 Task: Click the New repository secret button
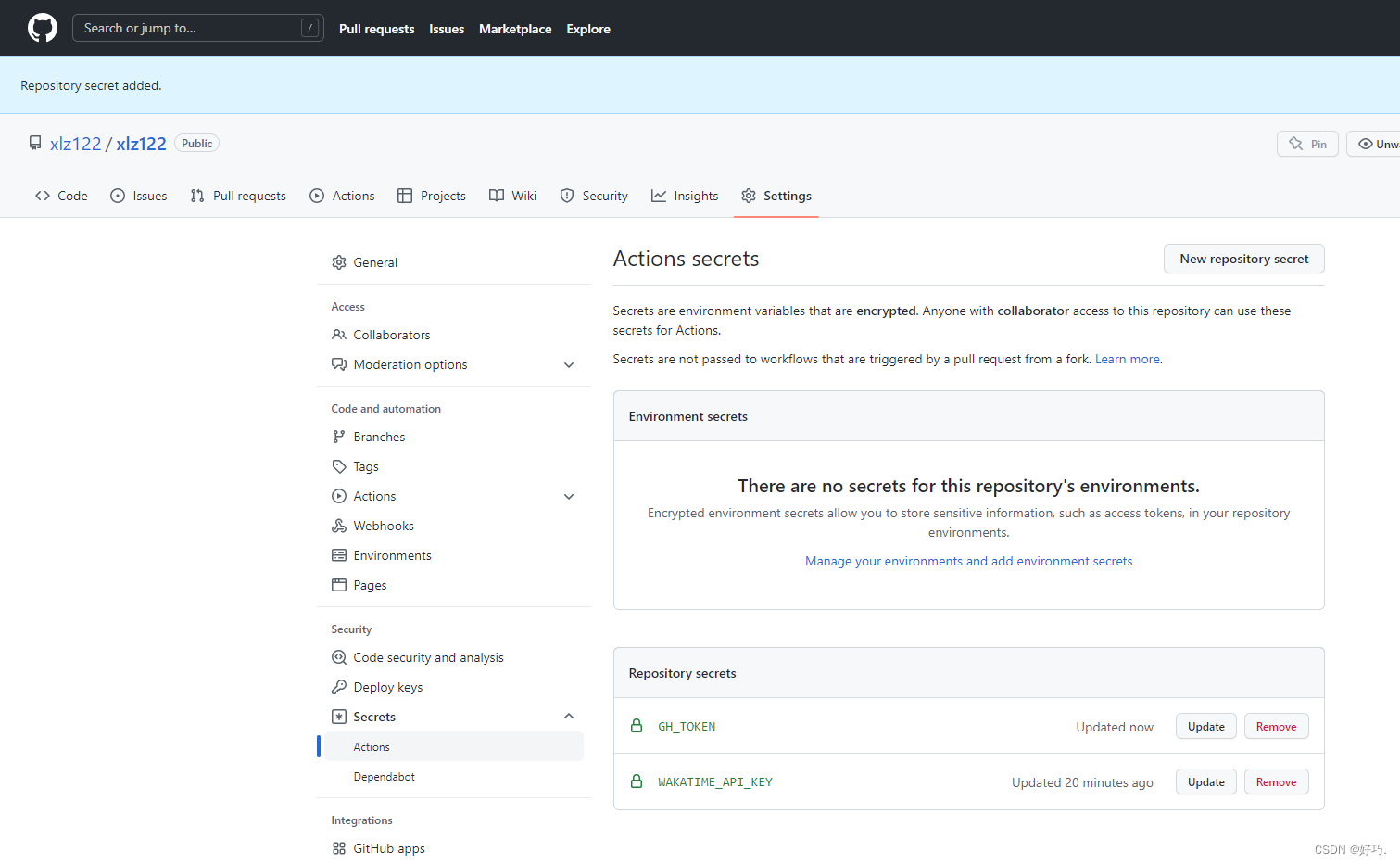point(1244,259)
